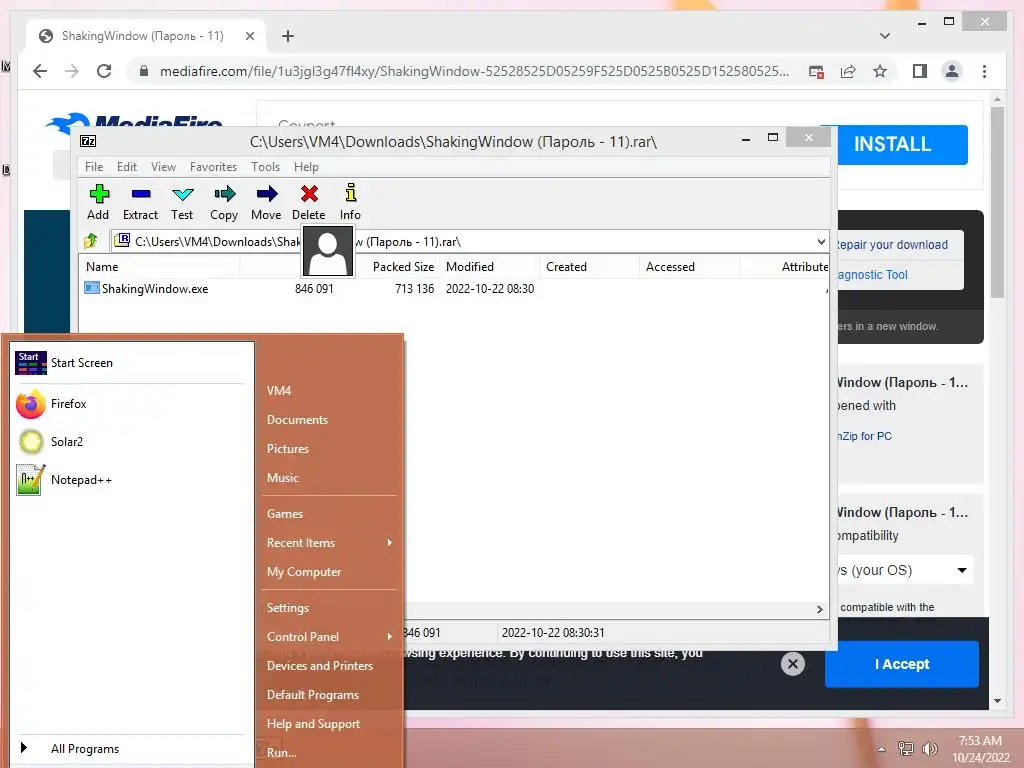
Task: Open the Tools menu in 7-Zip
Action: click(x=265, y=167)
